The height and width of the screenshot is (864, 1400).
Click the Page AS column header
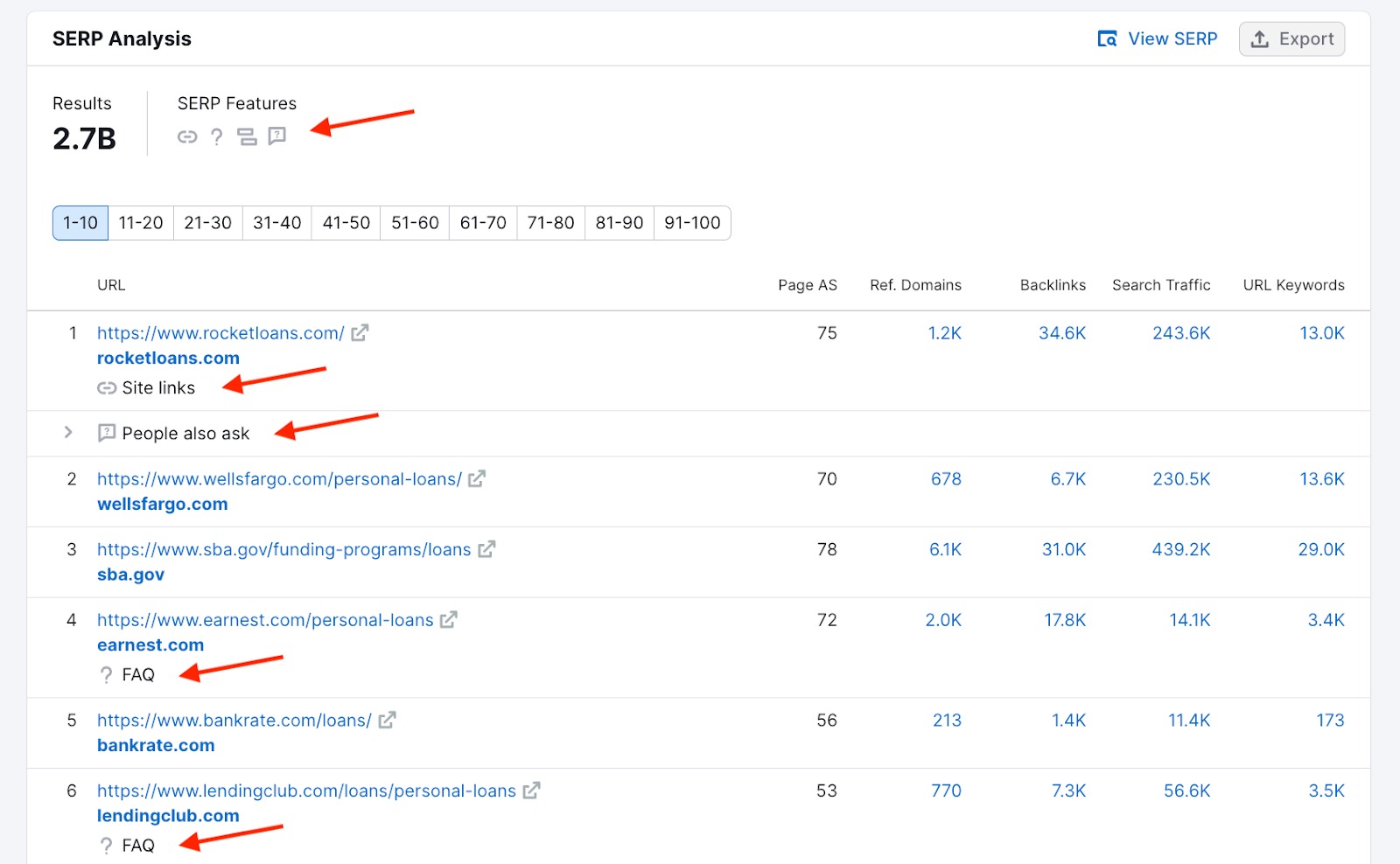click(x=808, y=285)
